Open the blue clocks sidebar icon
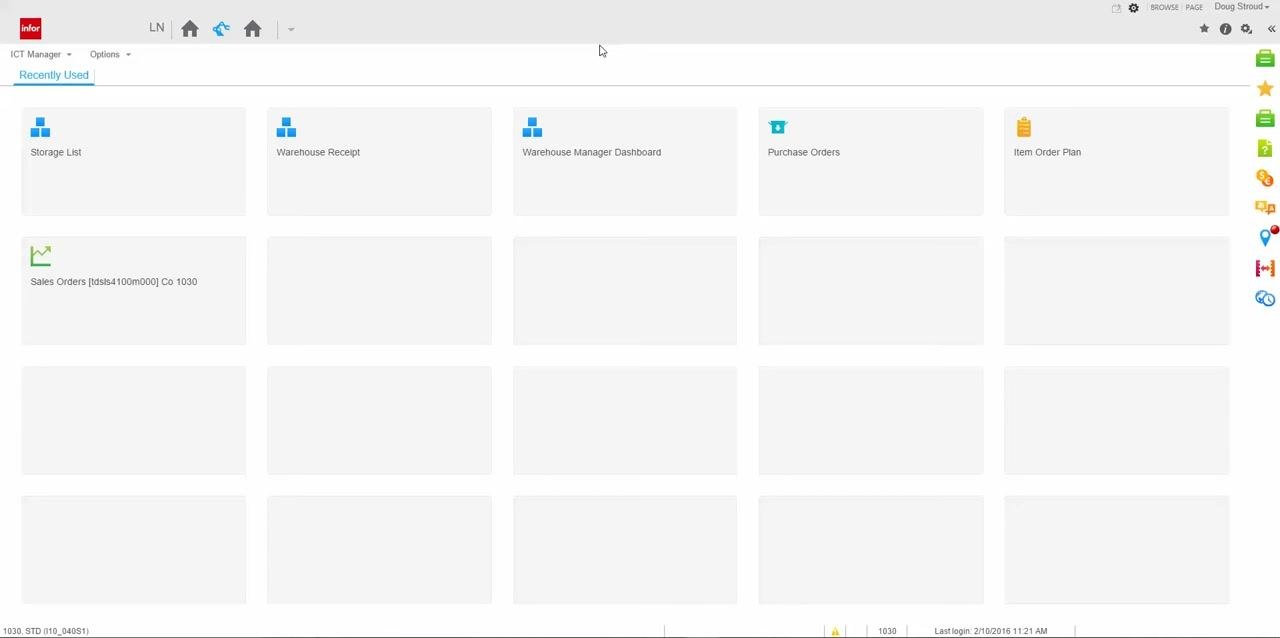This screenshot has height=638, width=1280. click(1265, 298)
